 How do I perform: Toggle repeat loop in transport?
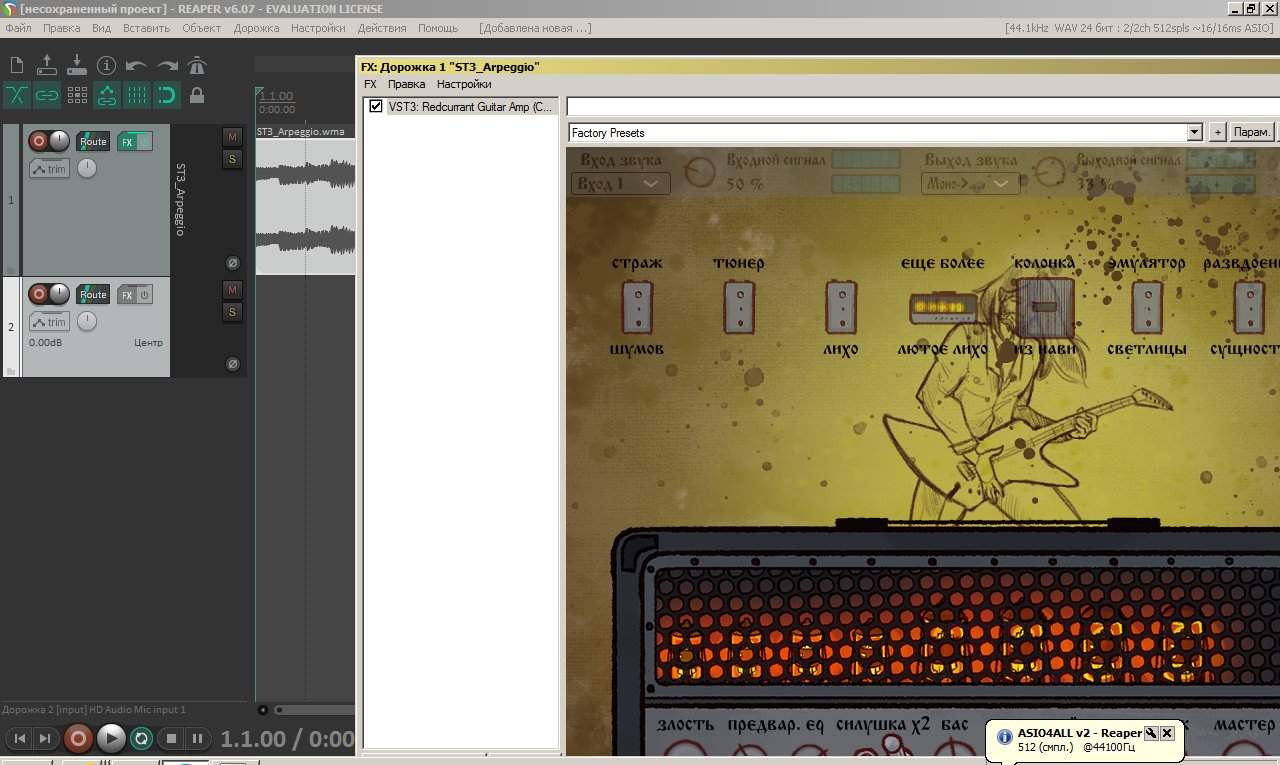142,739
